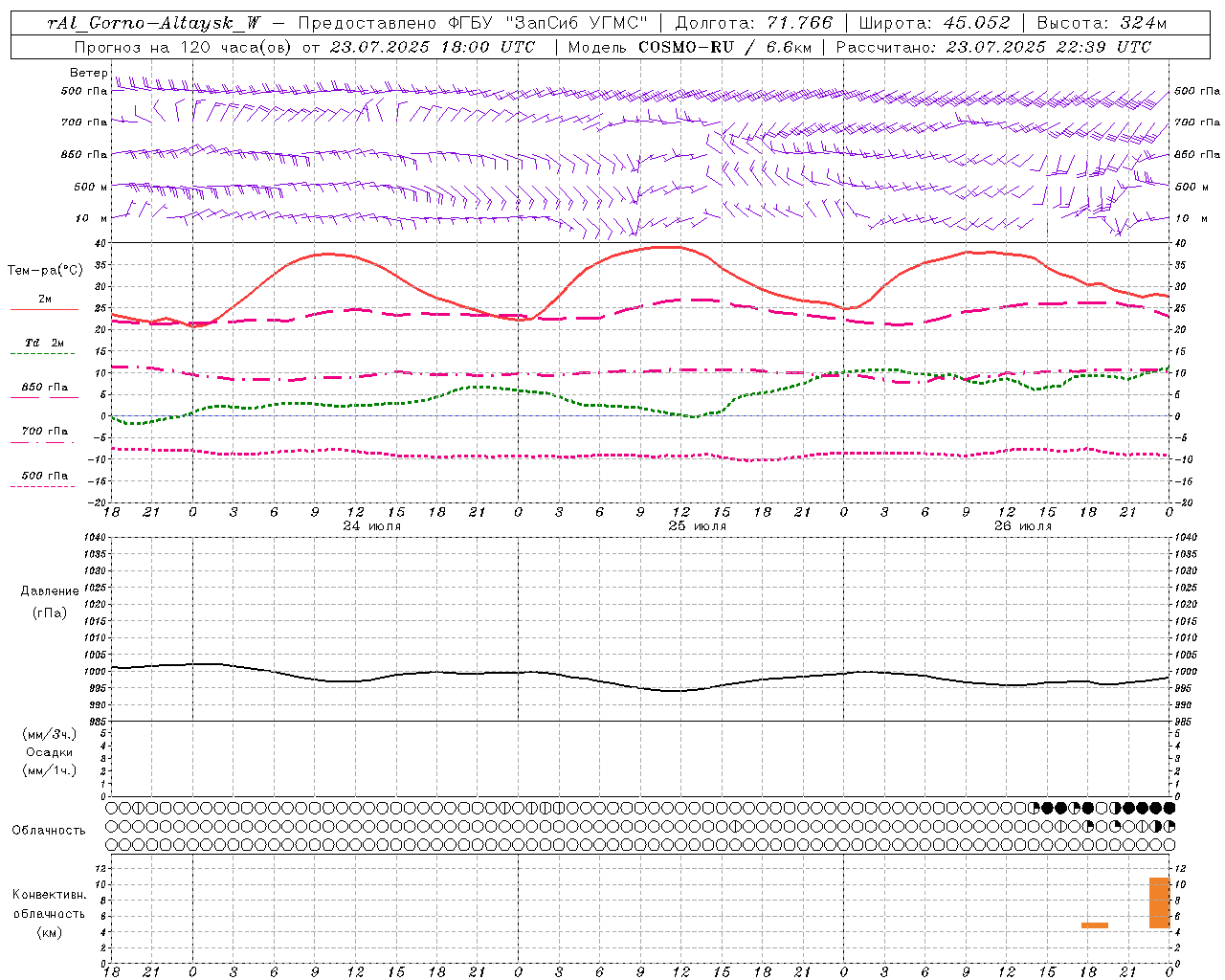Click the small orange convective bar near 18h
This screenshot has width=1225, height=980.
point(1095,925)
